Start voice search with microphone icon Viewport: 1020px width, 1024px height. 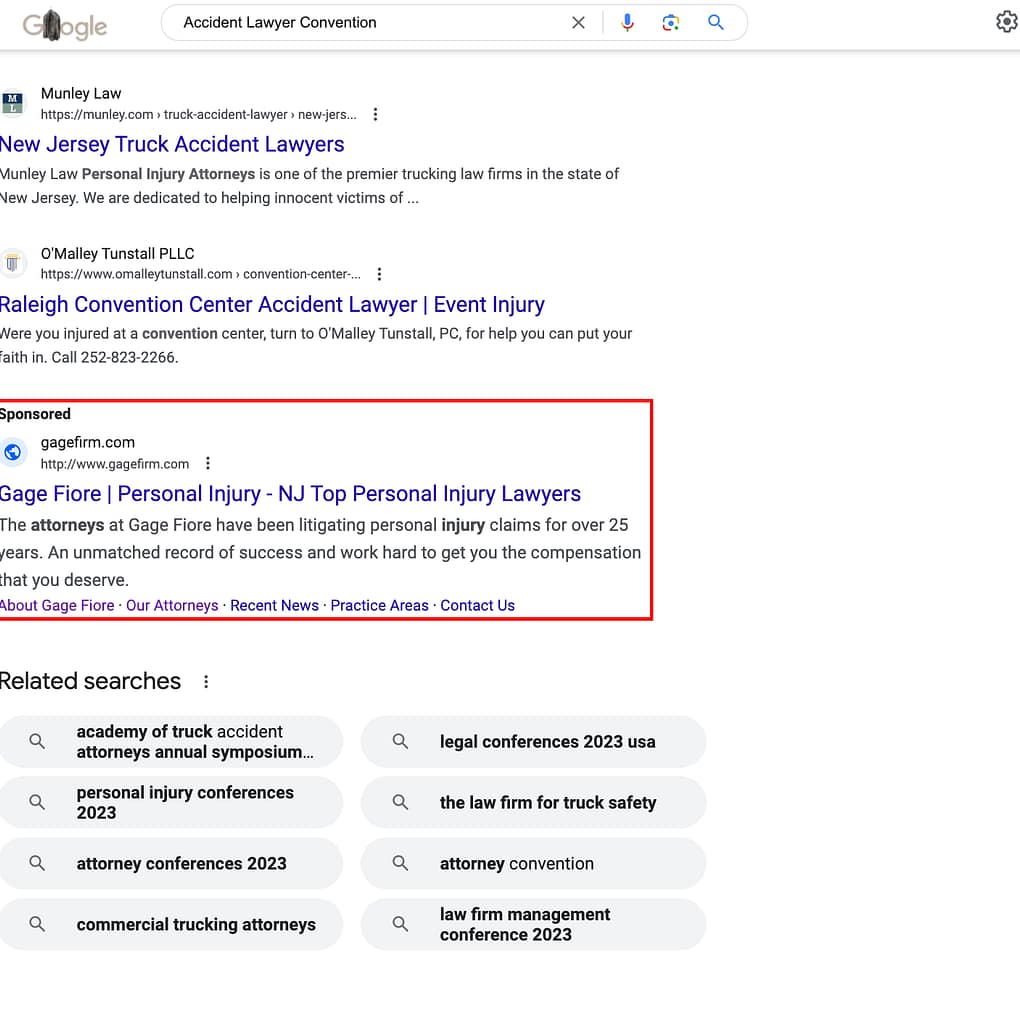(x=627, y=23)
